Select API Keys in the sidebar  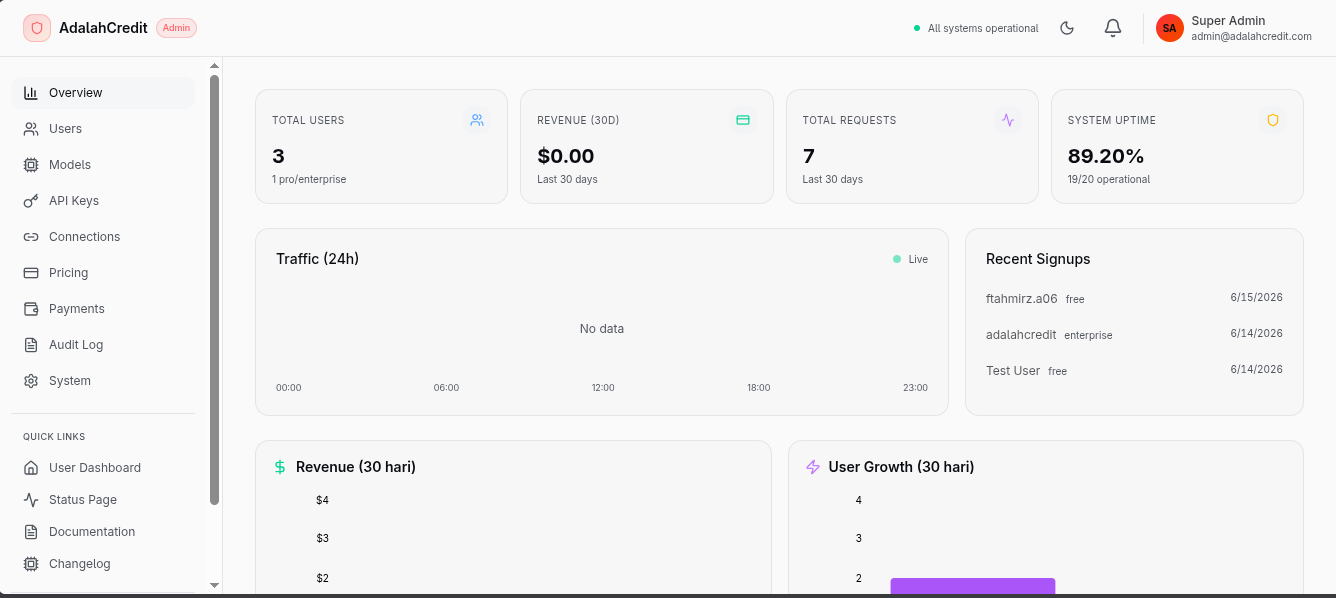103,201
